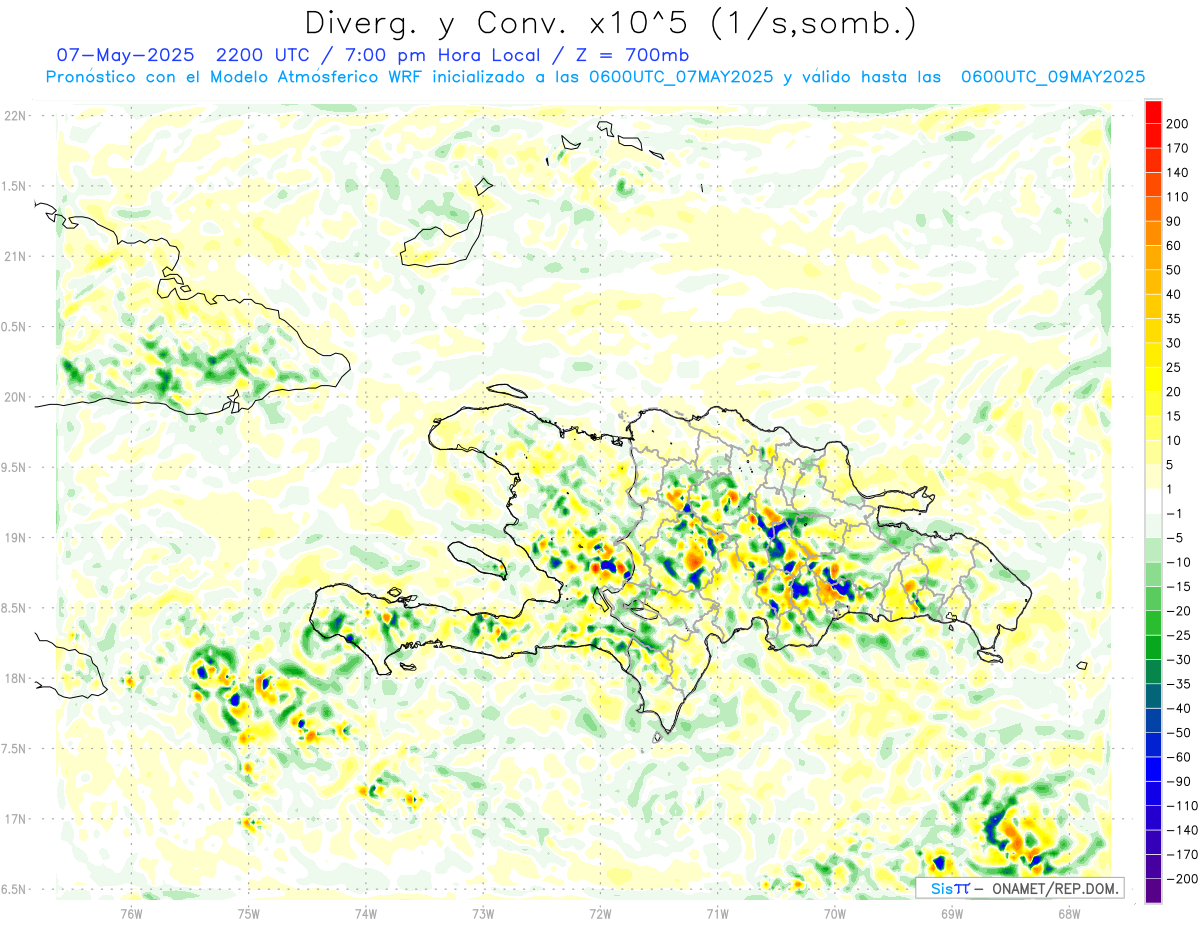Image resolution: width=1200 pixels, height=927 pixels.
Task: Click the "72W" longitude label
Action: coord(600,913)
